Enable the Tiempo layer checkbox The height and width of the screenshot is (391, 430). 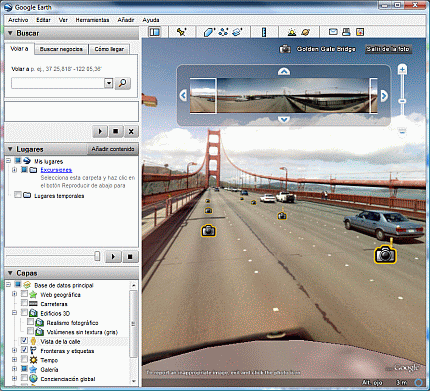(x=24, y=359)
